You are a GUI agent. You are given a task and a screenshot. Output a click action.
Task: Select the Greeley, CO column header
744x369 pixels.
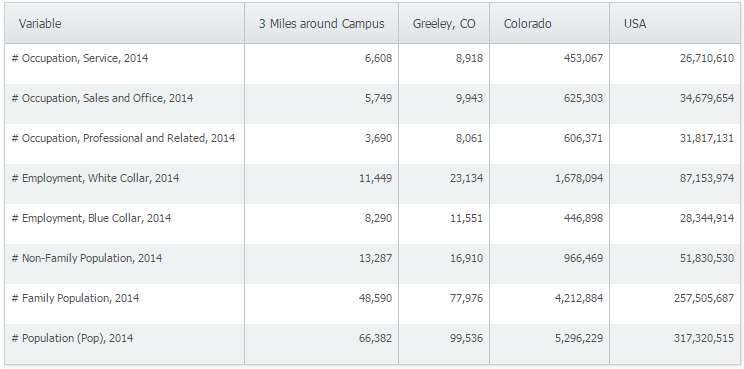[444, 24]
